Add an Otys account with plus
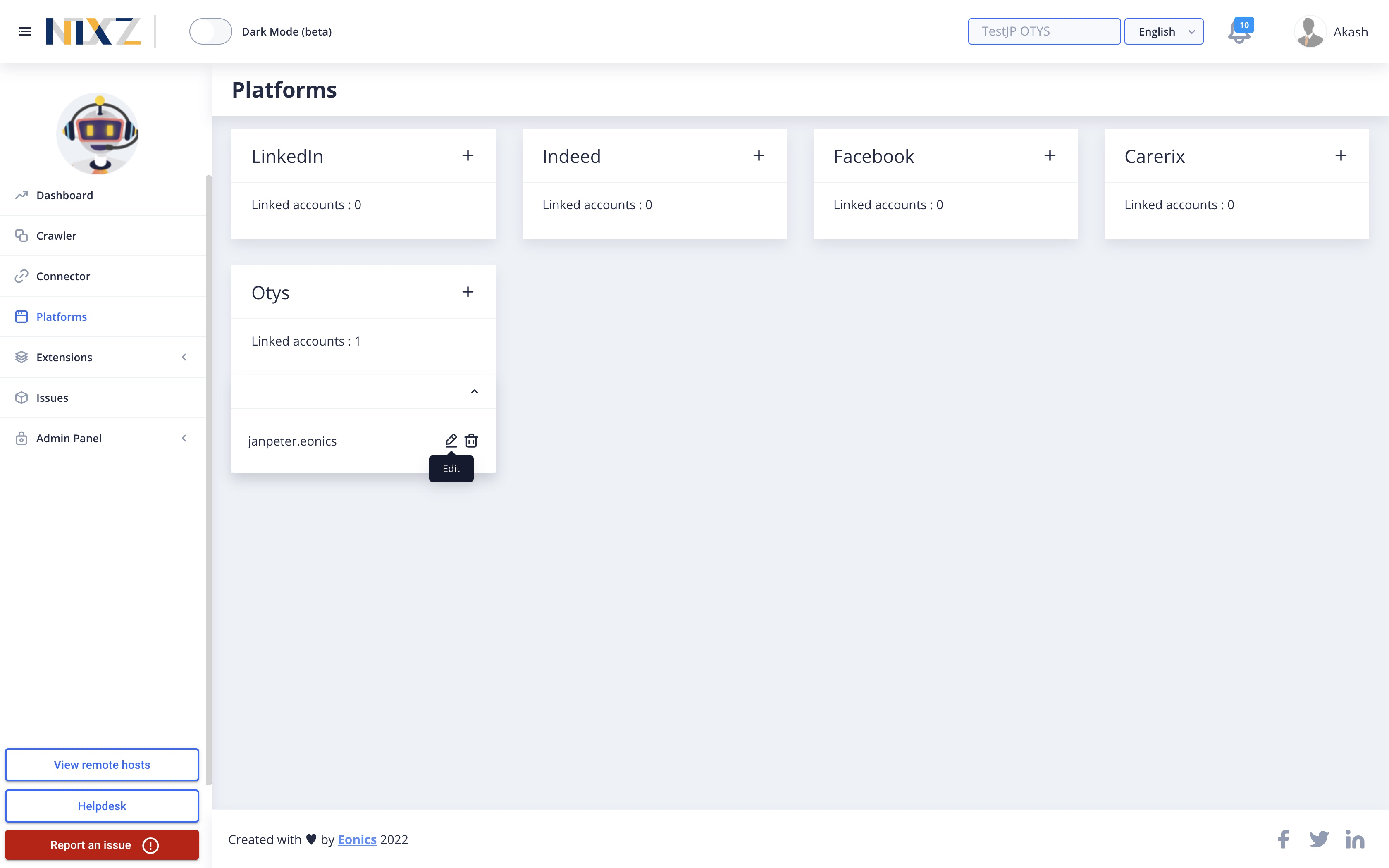1389x868 pixels. [468, 292]
